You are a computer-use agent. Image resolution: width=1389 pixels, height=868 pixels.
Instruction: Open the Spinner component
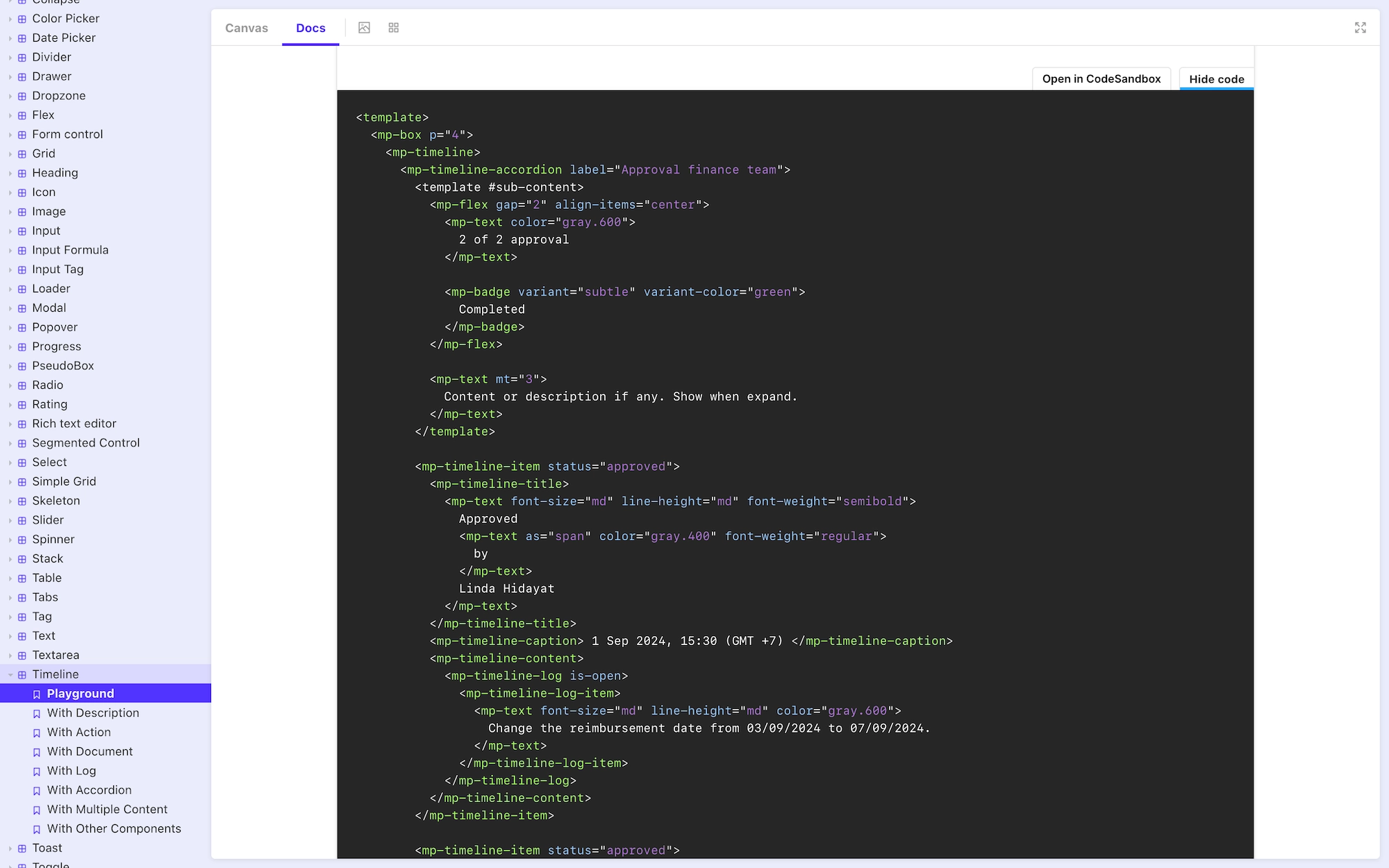[x=53, y=540]
